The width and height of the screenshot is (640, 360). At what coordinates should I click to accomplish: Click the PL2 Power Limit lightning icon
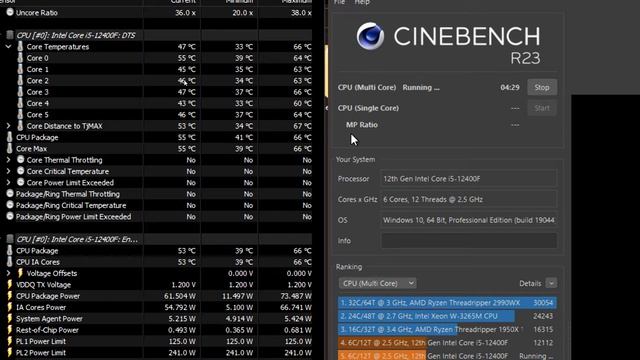[10, 353]
